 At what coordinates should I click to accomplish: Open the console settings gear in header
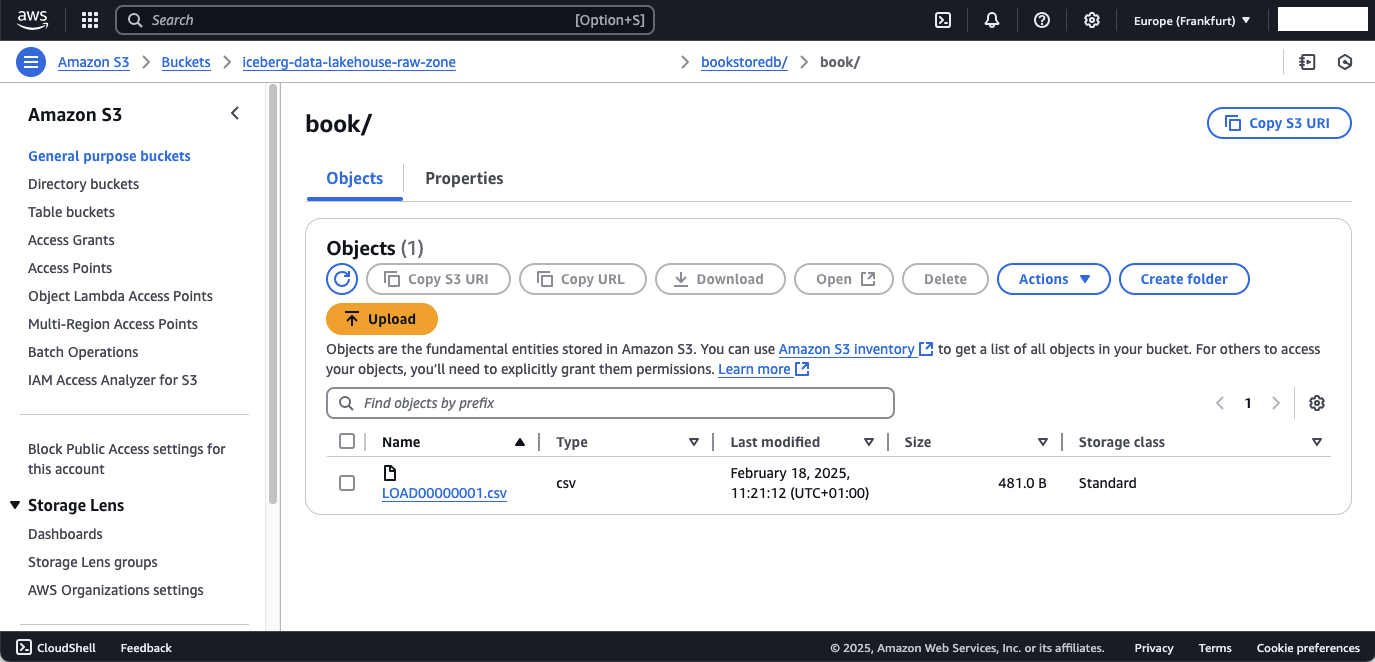tap(1092, 20)
